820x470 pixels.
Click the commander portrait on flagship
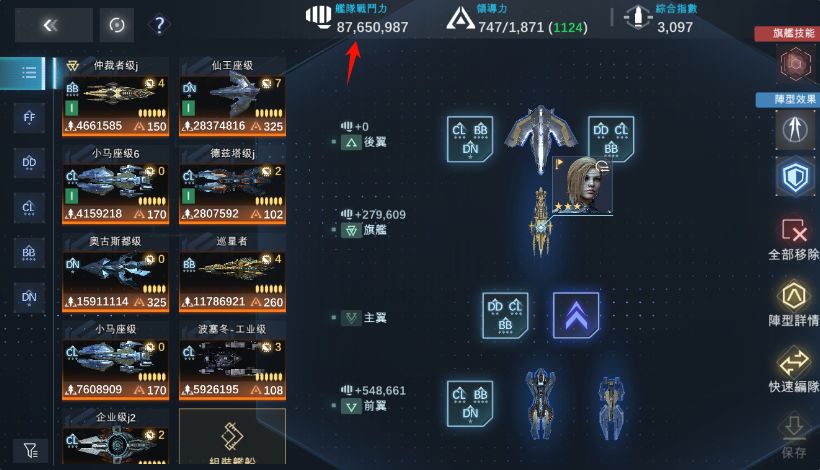coord(582,185)
